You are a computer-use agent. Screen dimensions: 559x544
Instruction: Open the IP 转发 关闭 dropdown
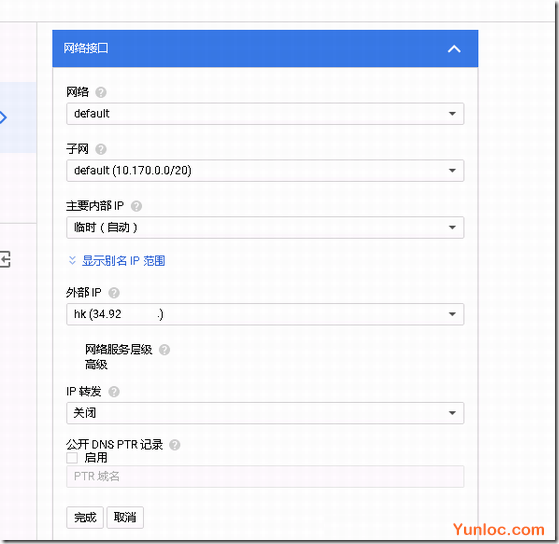click(265, 413)
